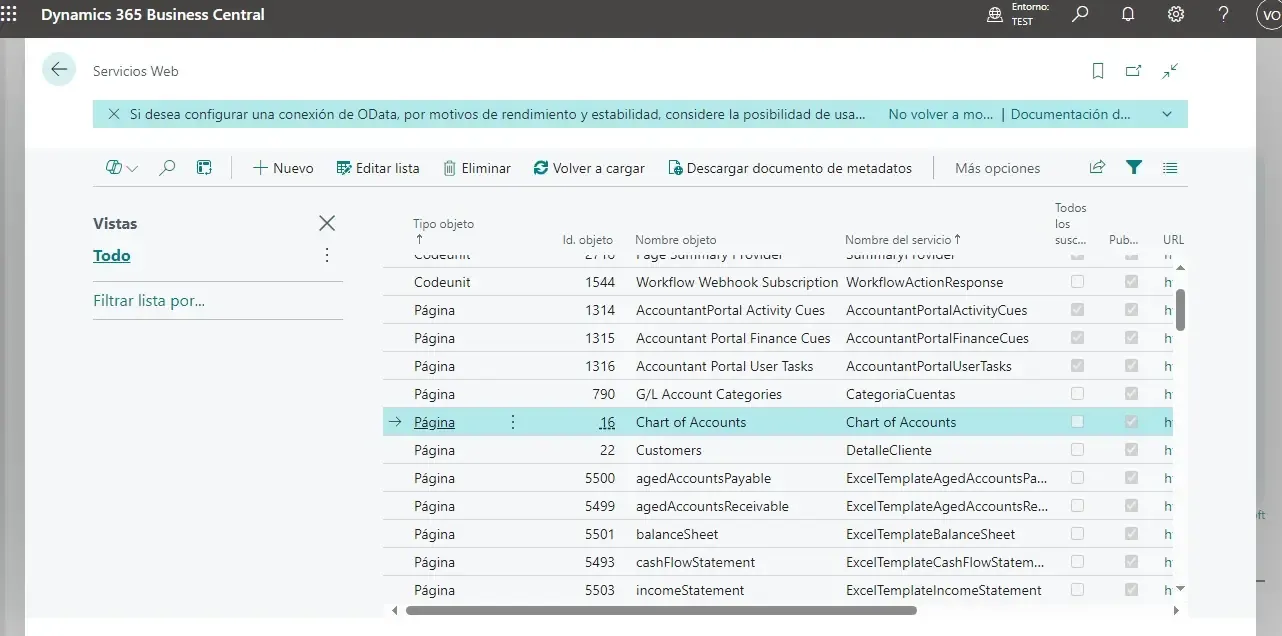Screen dimensions: 1282x636
Task: Open the settings gear
Action: (1176, 14)
